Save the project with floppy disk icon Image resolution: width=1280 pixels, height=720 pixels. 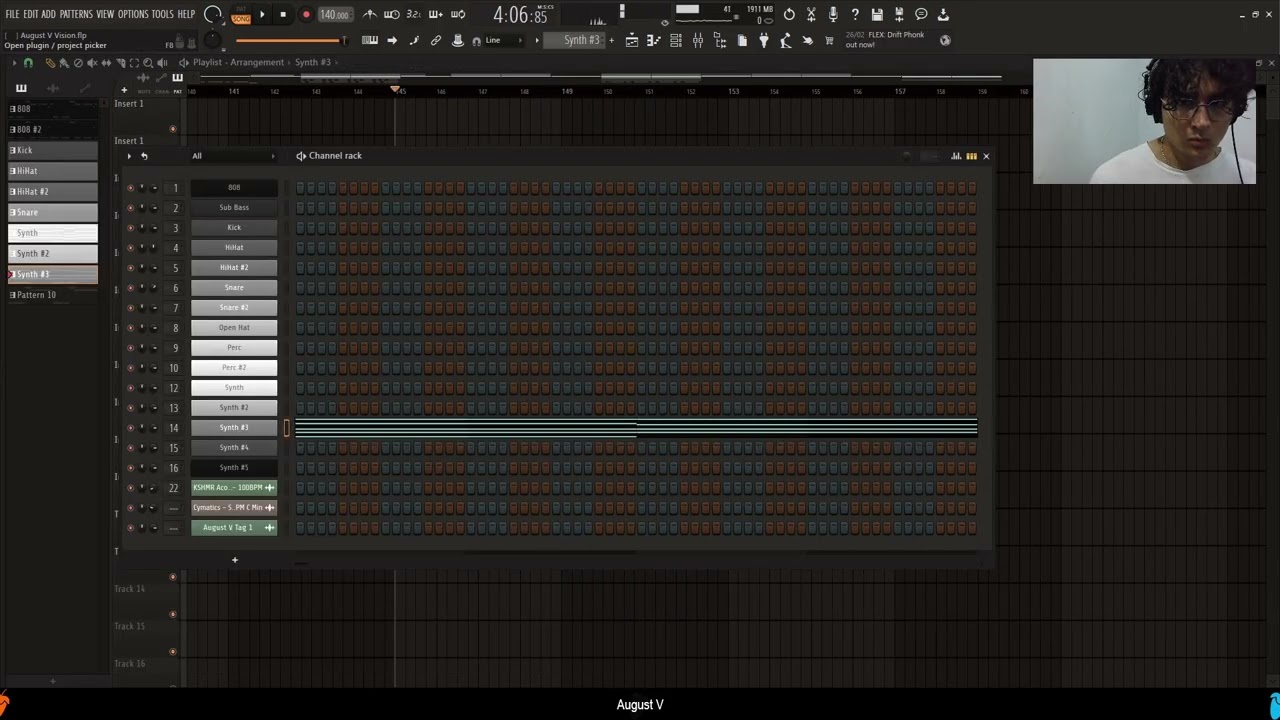coord(877,14)
